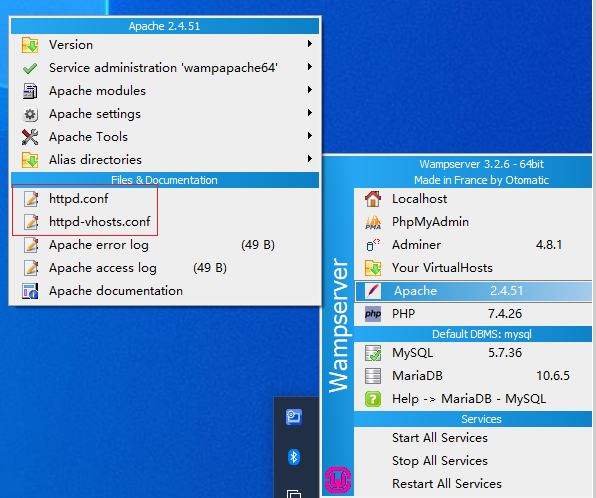Expand the Apache Tools submenu arrow

click(310, 136)
